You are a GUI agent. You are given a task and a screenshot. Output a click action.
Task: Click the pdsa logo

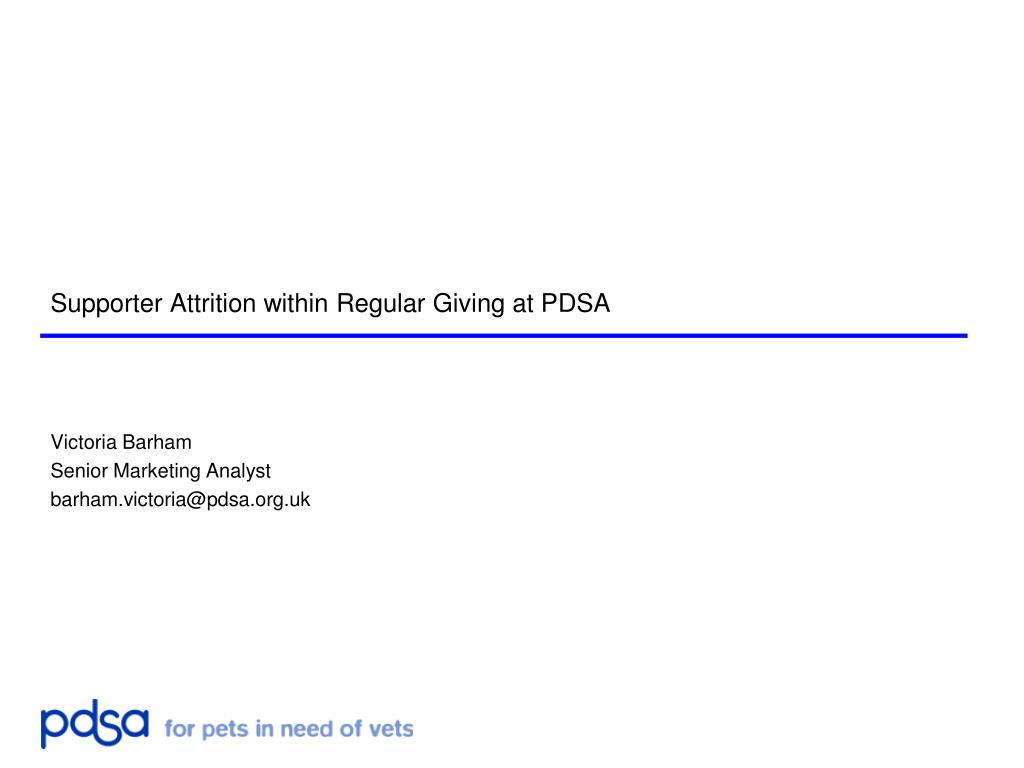(x=95, y=724)
